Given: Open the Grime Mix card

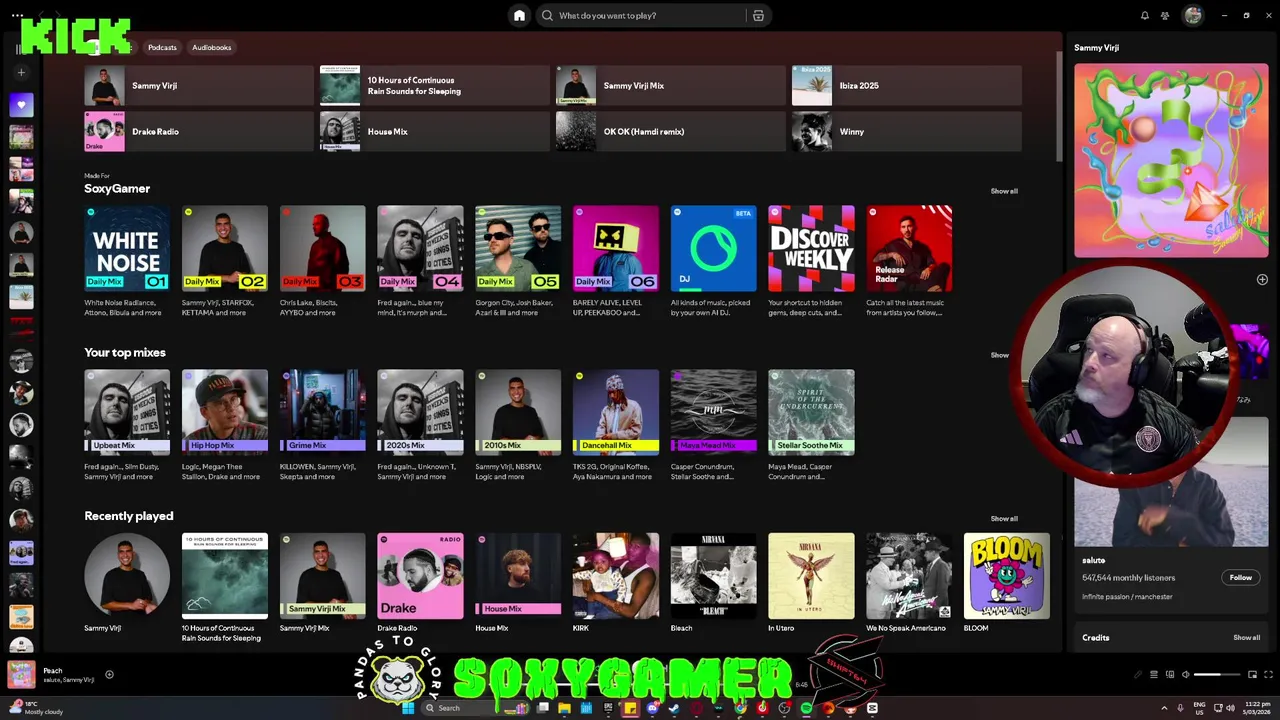Looking at the screenshot, I should pyautogui.click(x=322, y=412).
